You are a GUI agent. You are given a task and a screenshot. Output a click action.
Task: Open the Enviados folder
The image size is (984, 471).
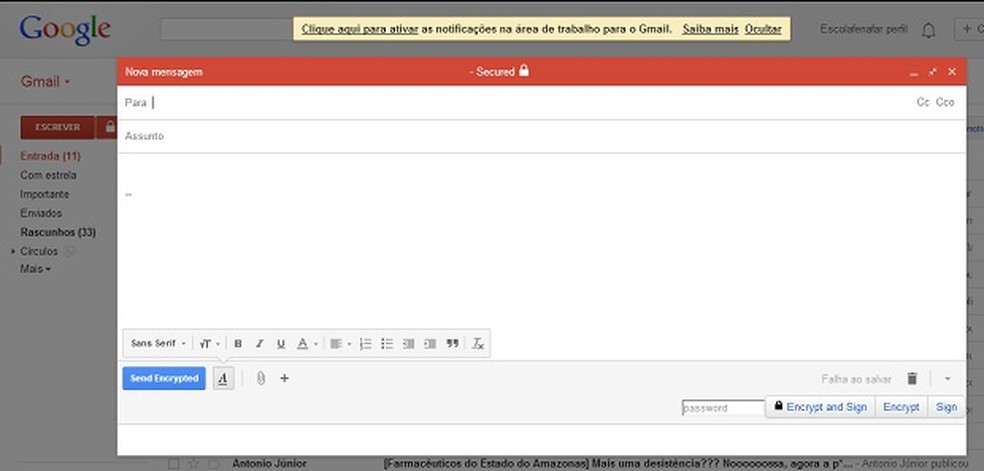[x=41, y=213]
